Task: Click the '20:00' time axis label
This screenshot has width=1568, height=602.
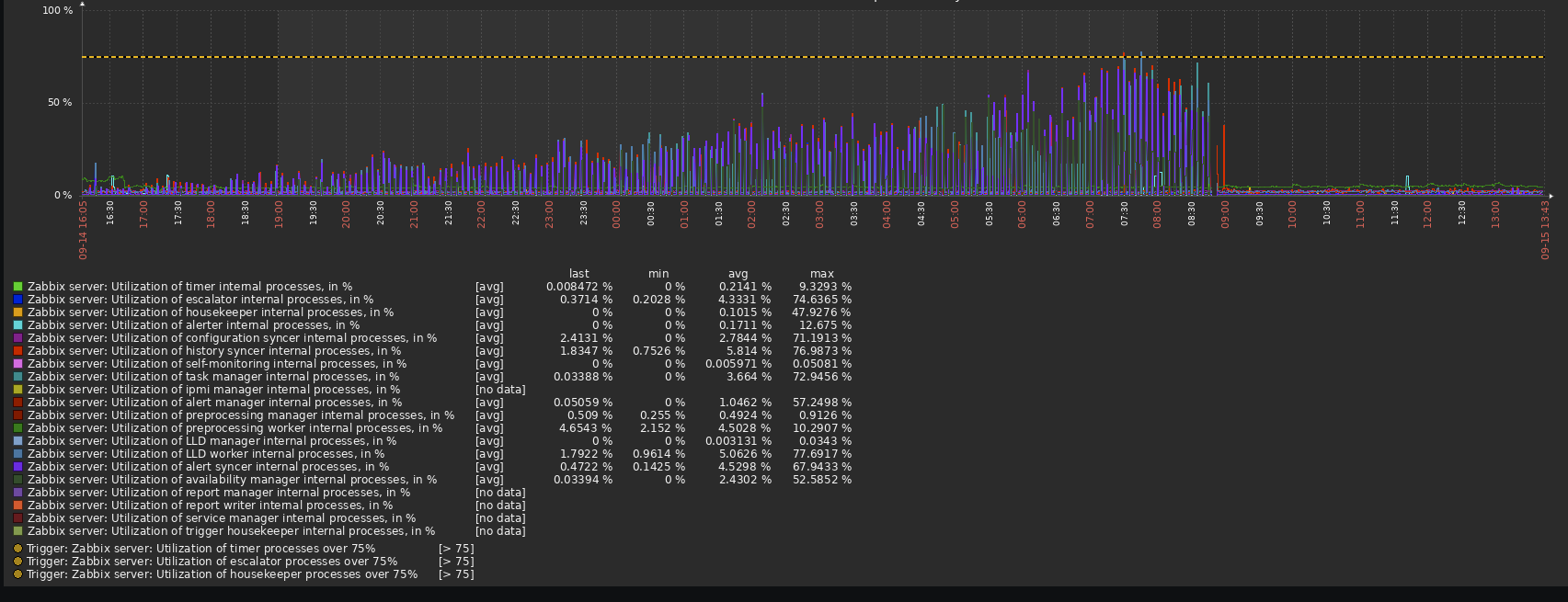Action: tap(347, 214)
